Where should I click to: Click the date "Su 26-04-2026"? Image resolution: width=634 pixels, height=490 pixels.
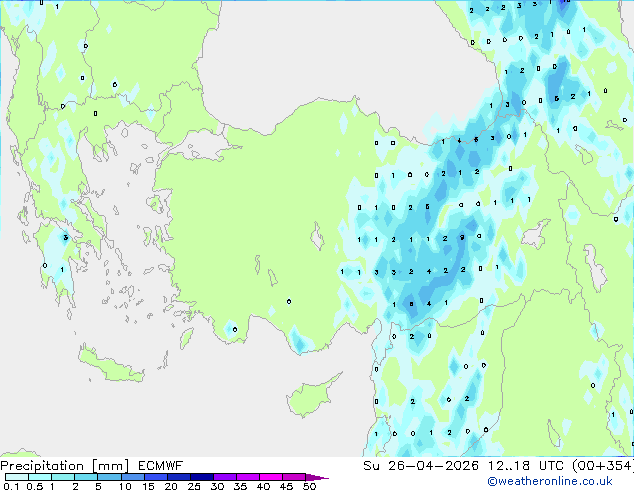(421, 466)
